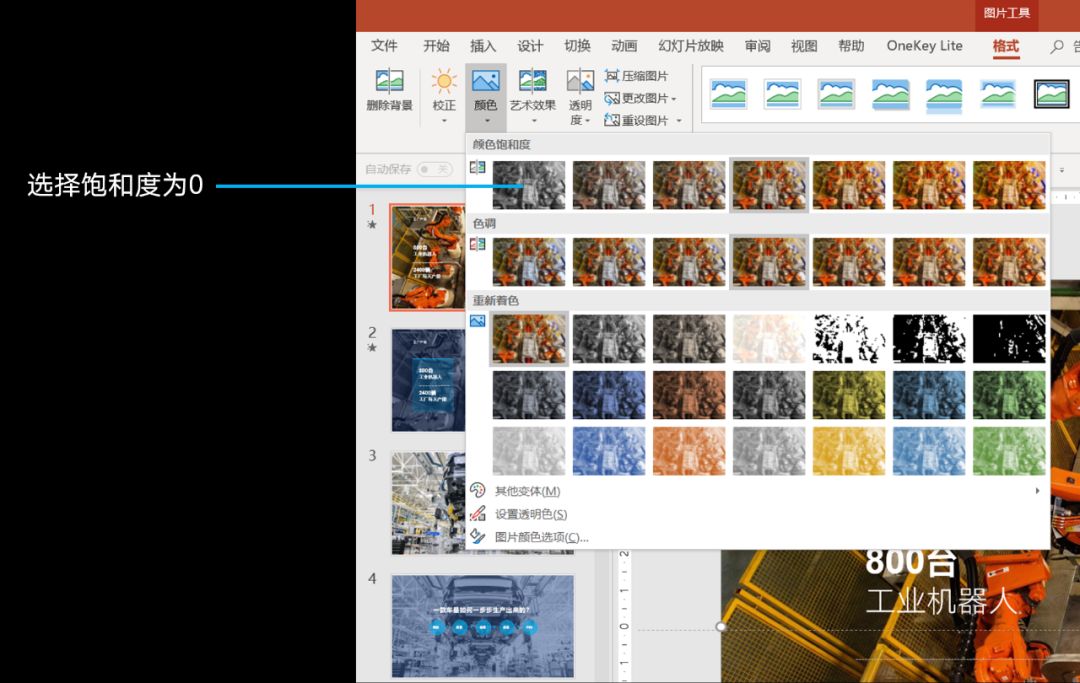Screen dimensions: 1080x683
Task: Open the Insert (插入) ribbon tab
Action: pyautogui.click(x=483, y=46)
